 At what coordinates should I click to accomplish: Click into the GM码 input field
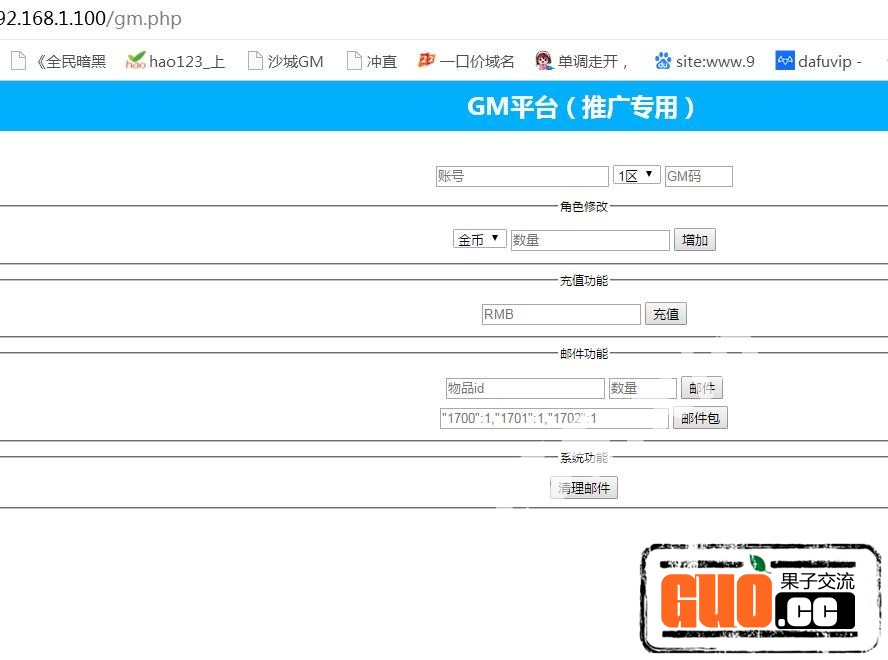coord(698,176)
